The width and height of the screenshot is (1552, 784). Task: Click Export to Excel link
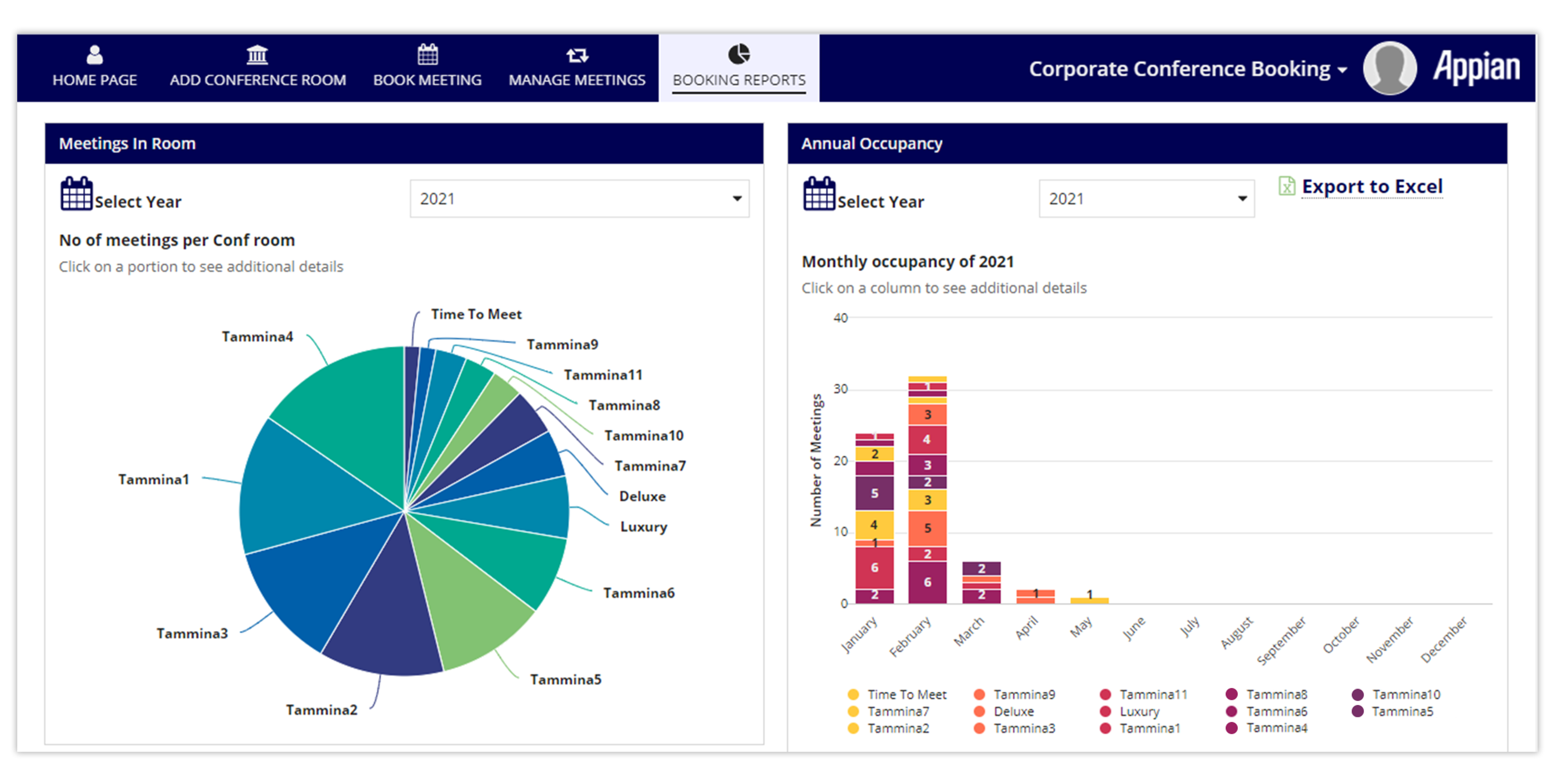pos(1372,186)
